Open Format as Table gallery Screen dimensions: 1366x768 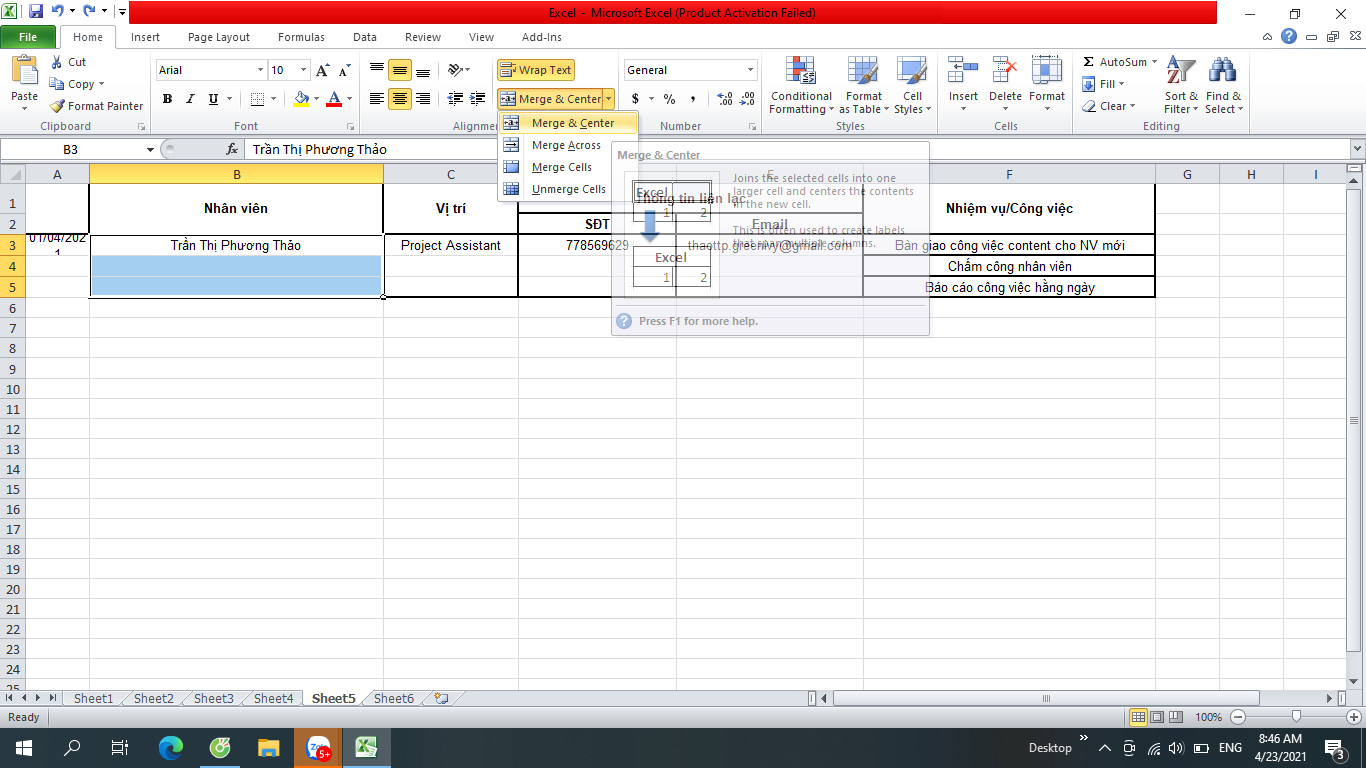click(x=863, y=86)
